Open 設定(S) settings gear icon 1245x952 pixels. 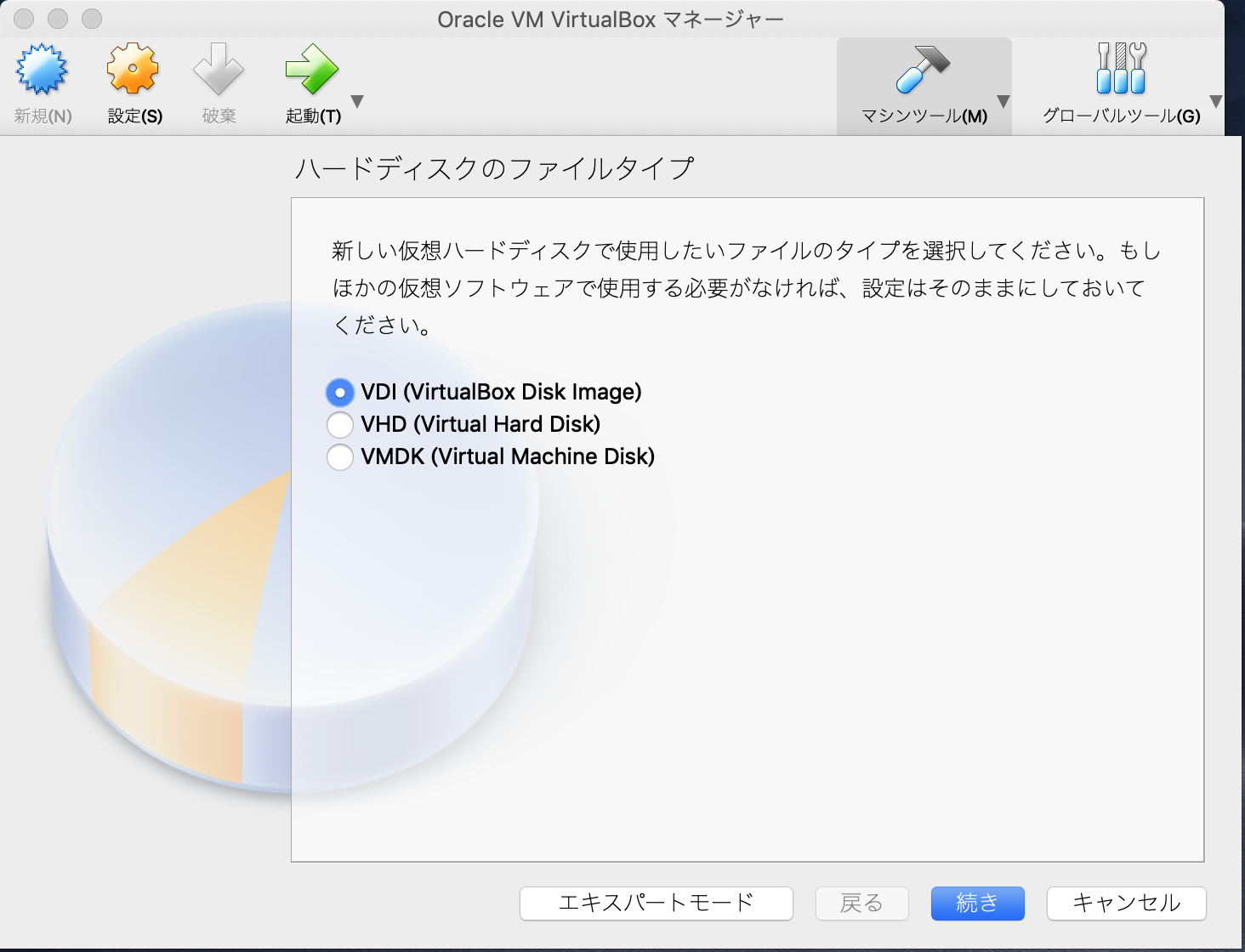point(134,70)
